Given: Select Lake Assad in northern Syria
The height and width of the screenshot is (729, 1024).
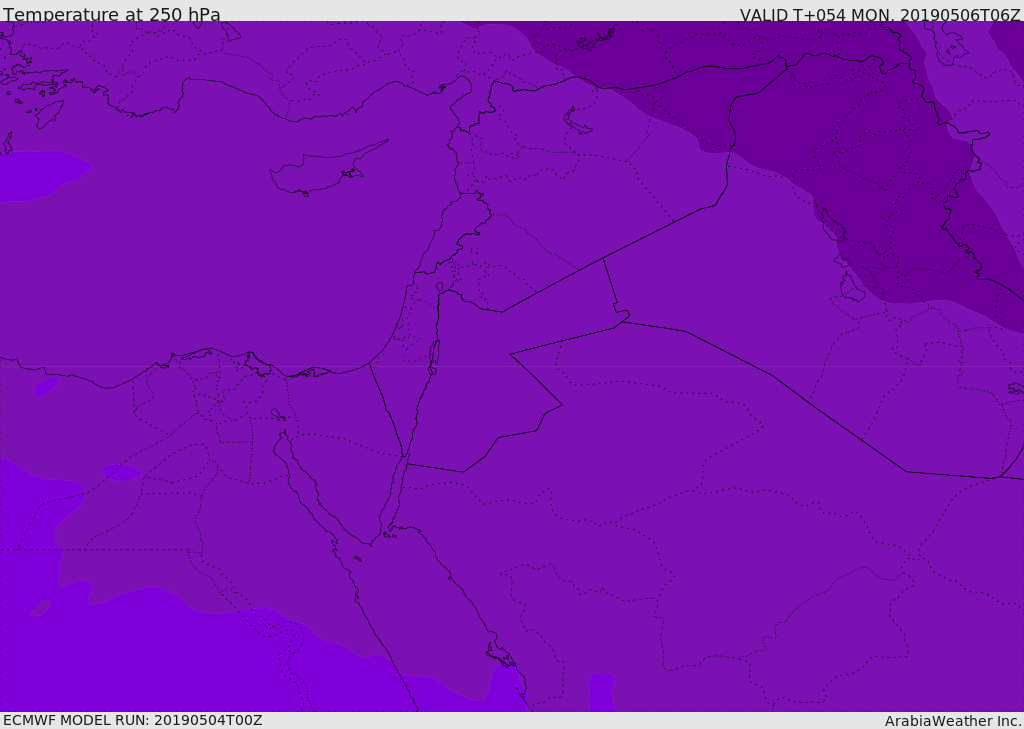Looking at the screenshot, I should pos(578,121).
